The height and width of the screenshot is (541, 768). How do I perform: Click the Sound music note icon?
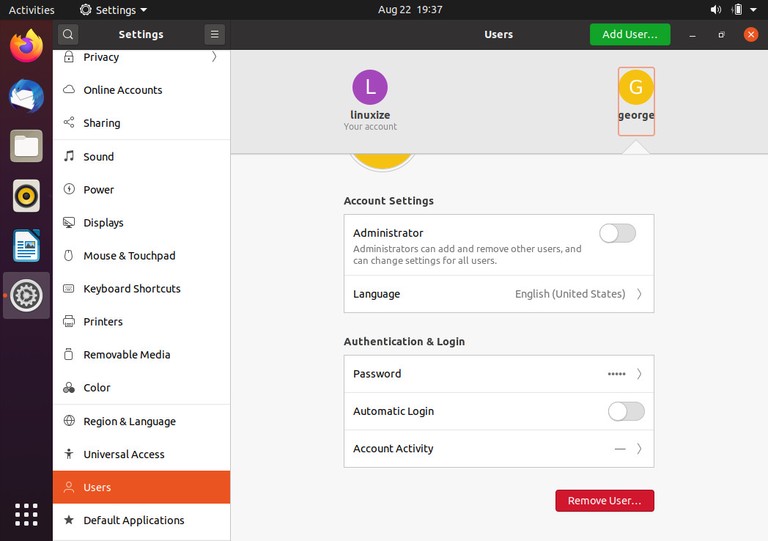(69, 156)
